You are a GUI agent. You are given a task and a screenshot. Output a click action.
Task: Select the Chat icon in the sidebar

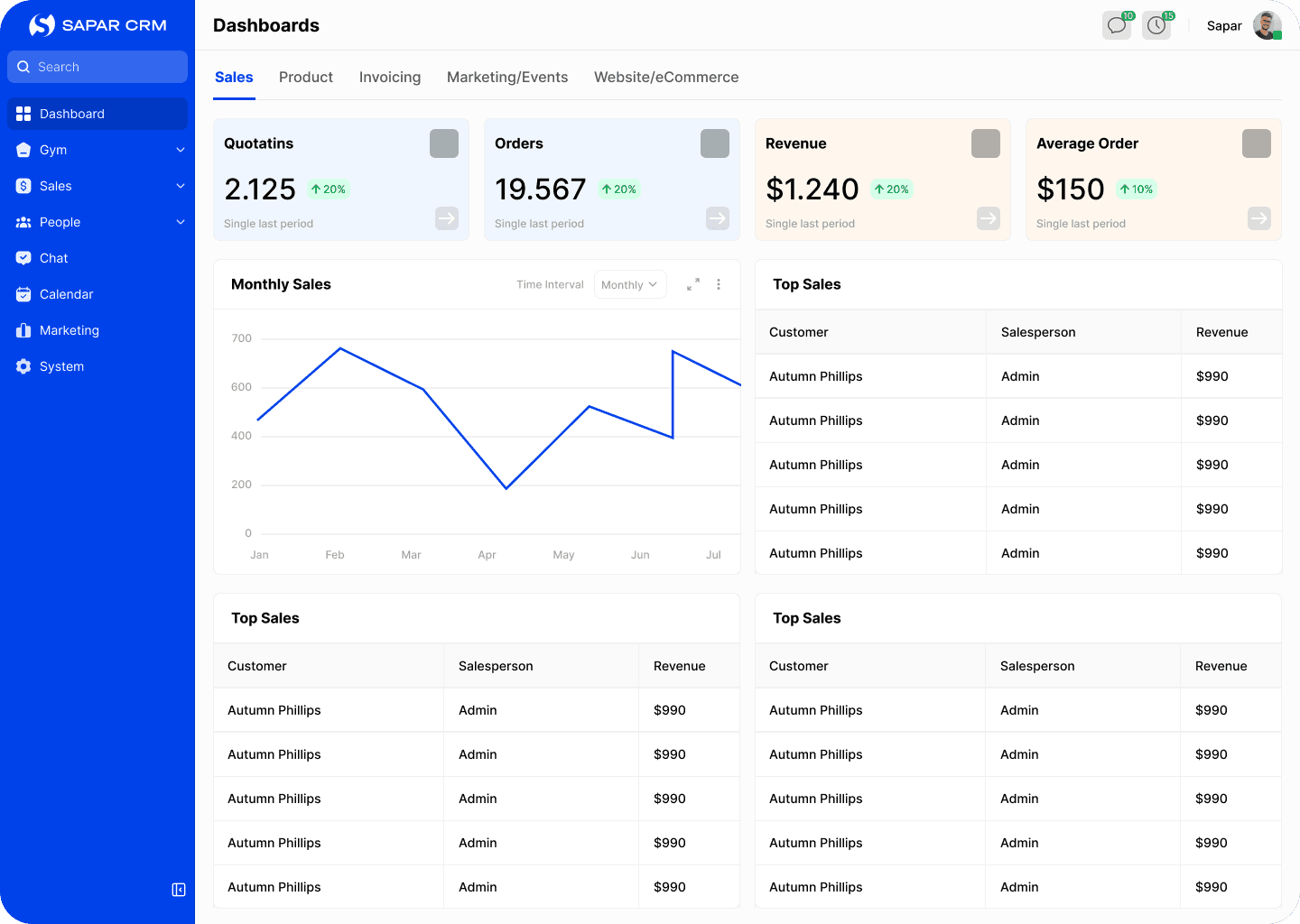tap(23, 258)
